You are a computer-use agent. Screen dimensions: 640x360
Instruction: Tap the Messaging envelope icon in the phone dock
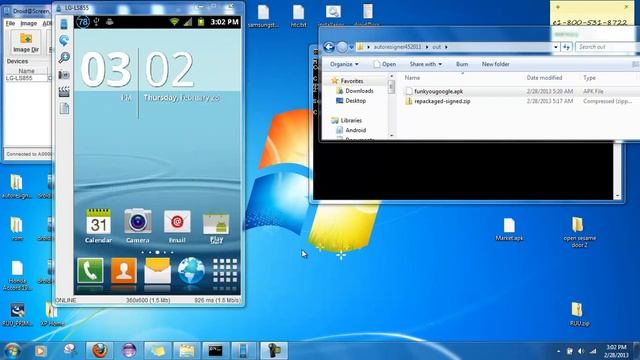pos(157,271)
